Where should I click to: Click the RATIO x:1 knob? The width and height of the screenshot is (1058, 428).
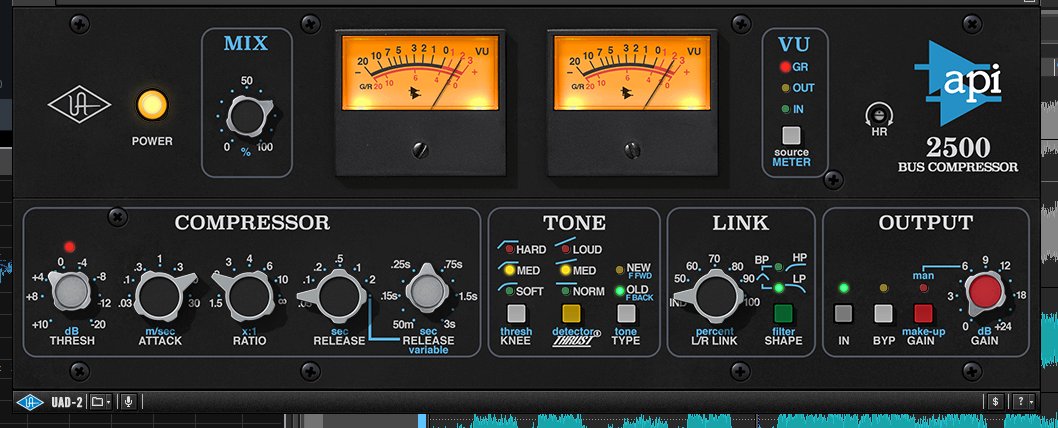click(x=248, y=296)
